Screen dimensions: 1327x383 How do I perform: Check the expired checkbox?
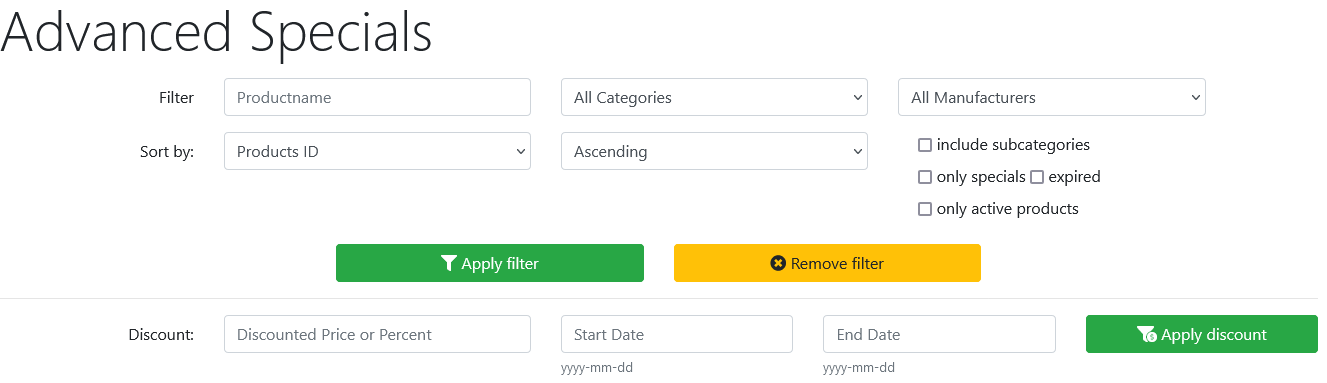[x=1037, y=178]
